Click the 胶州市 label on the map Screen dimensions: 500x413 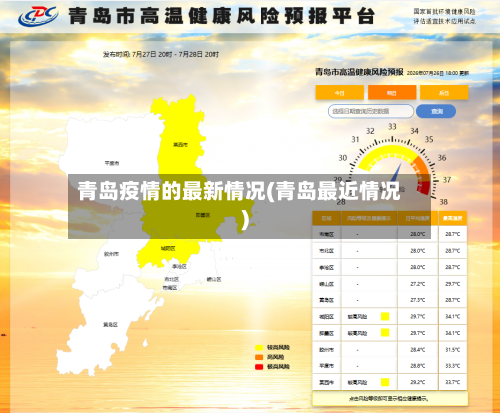[x=111, y=254]
